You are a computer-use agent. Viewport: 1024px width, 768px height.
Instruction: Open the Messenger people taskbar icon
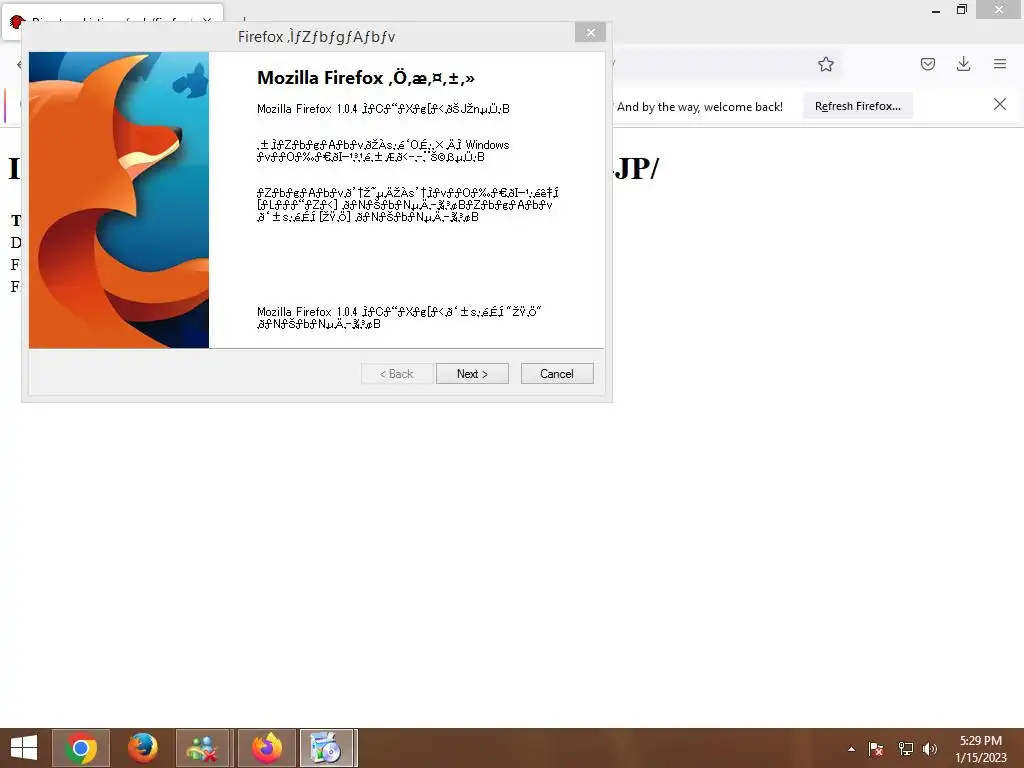click(202, 748)
